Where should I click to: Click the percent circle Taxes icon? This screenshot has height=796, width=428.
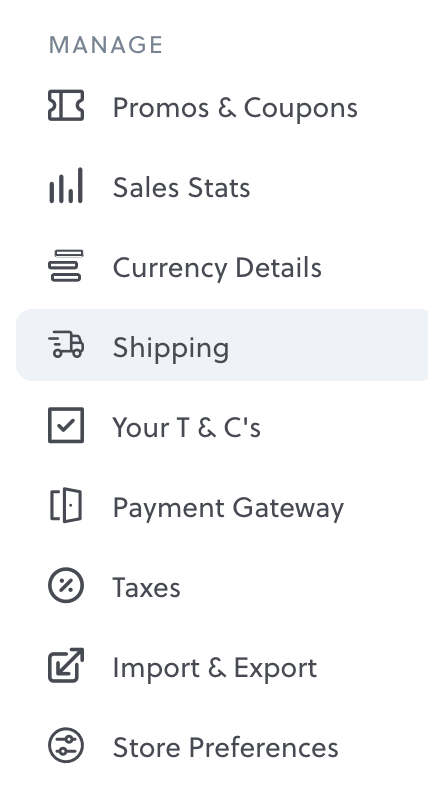tap(66, 585)
